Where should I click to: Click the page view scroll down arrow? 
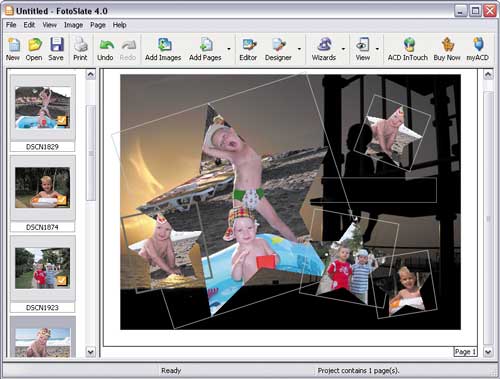pos(488,352)
